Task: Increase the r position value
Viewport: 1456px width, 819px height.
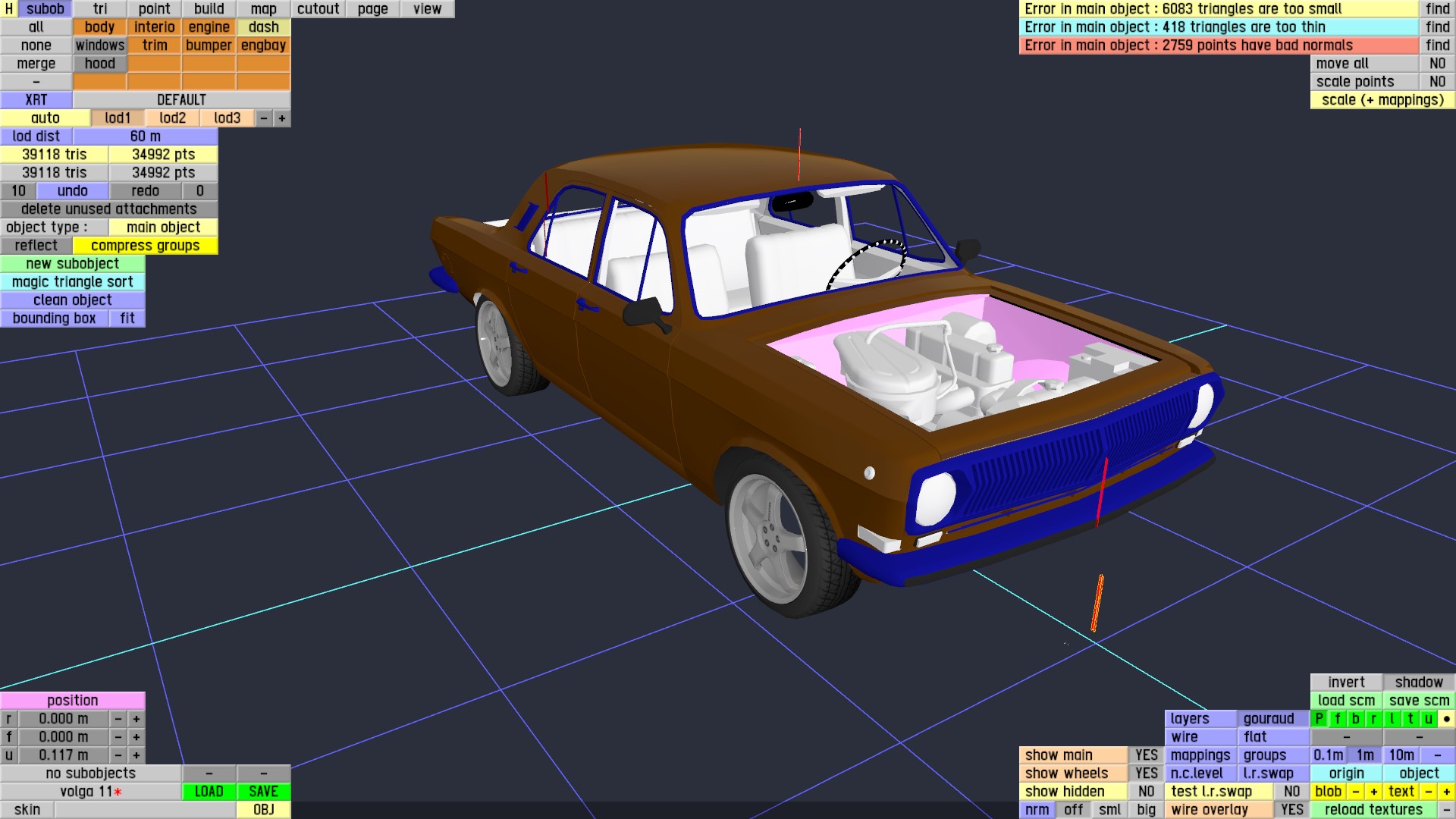Action: click(x=136, y=718)
